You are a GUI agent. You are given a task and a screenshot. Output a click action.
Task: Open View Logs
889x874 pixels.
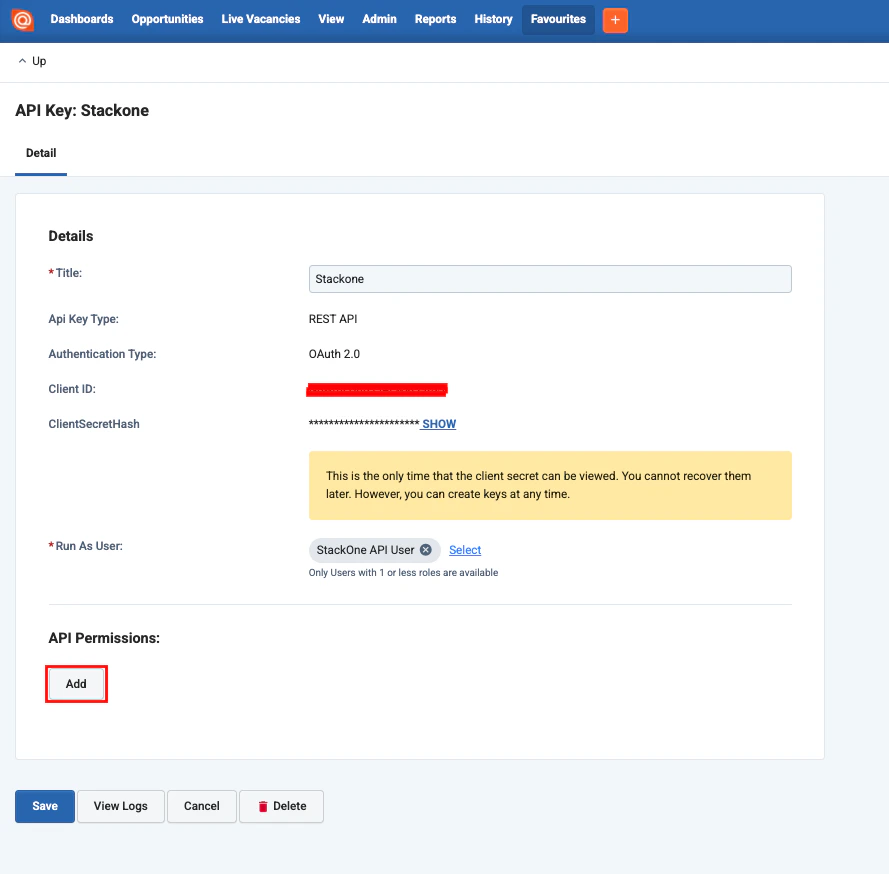[121, 806]
